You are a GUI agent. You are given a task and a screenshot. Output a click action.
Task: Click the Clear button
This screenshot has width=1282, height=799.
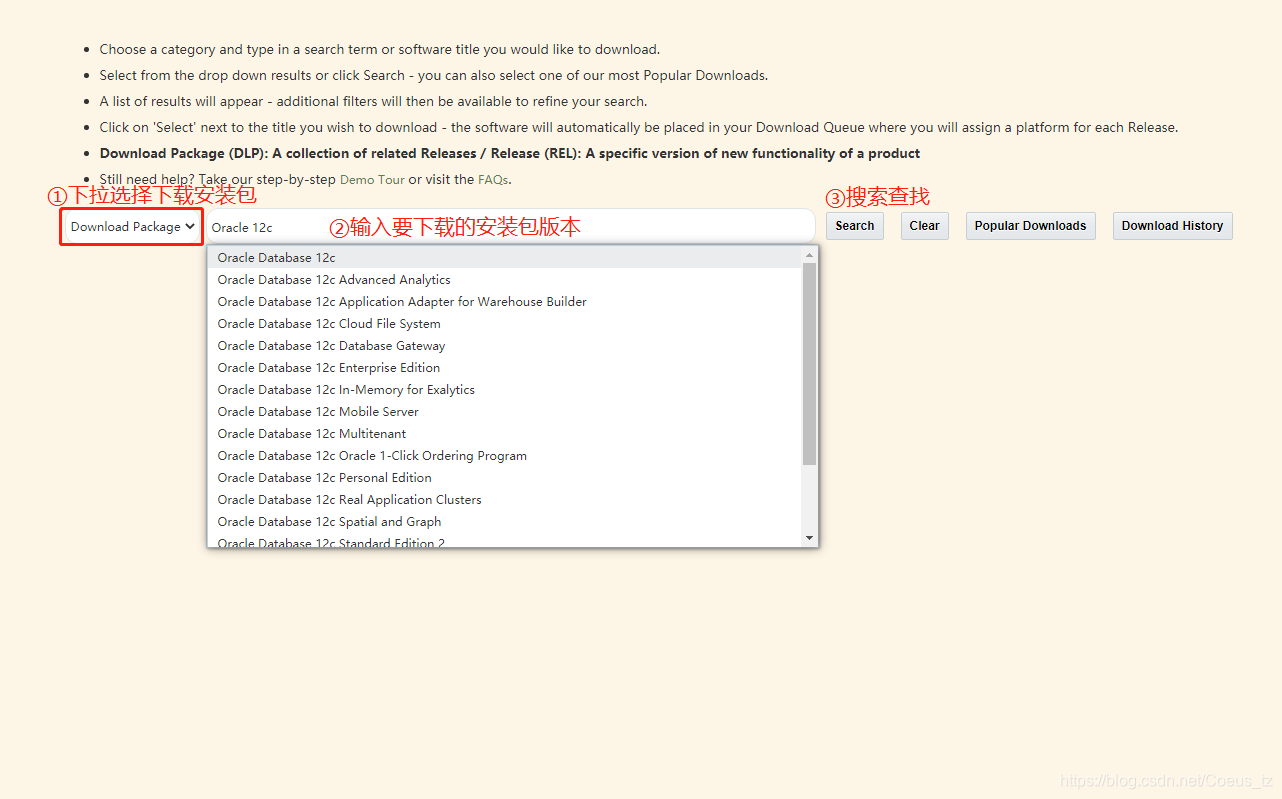coord(924,226)
